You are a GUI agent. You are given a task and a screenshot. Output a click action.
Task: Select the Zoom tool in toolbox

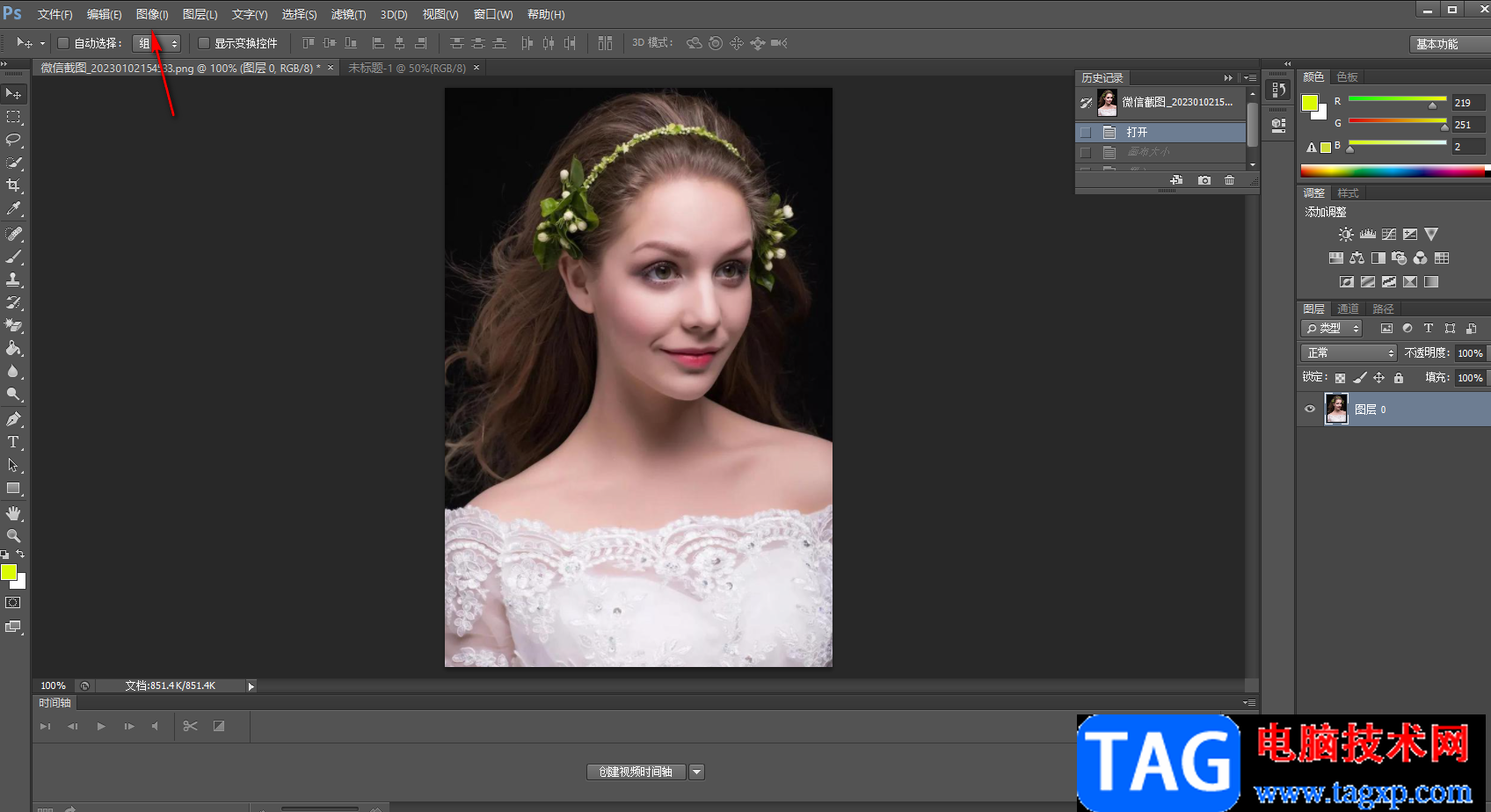13,536
